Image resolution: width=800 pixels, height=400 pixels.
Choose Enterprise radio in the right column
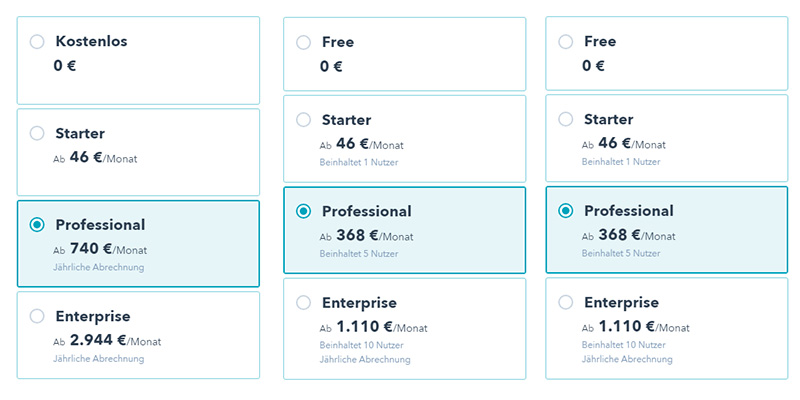(566, 302)
